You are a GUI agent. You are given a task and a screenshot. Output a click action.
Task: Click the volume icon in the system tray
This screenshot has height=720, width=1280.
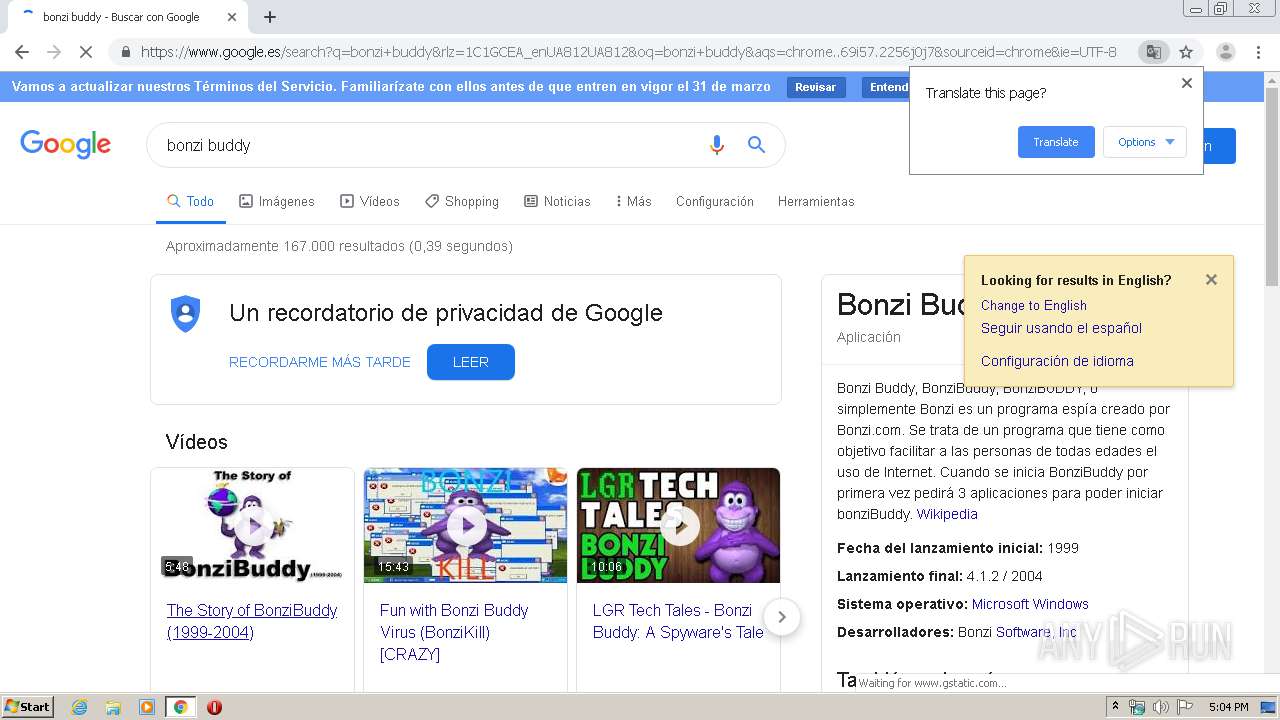[x=1160, y=707]
